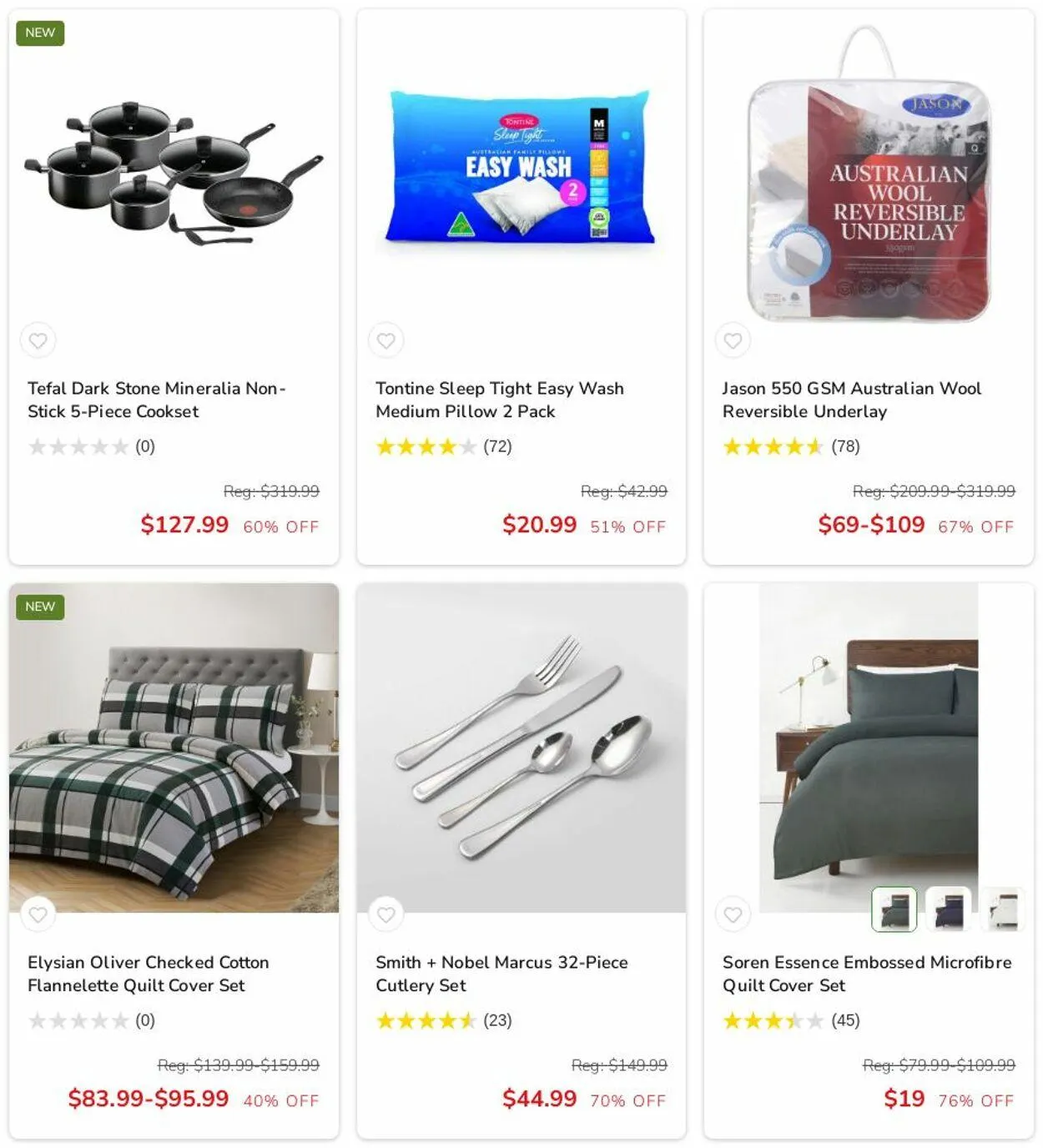Add Tefal cookset to wishlist with heart icon
This screenshot has width=1043, height=1148.
point(38,340)
